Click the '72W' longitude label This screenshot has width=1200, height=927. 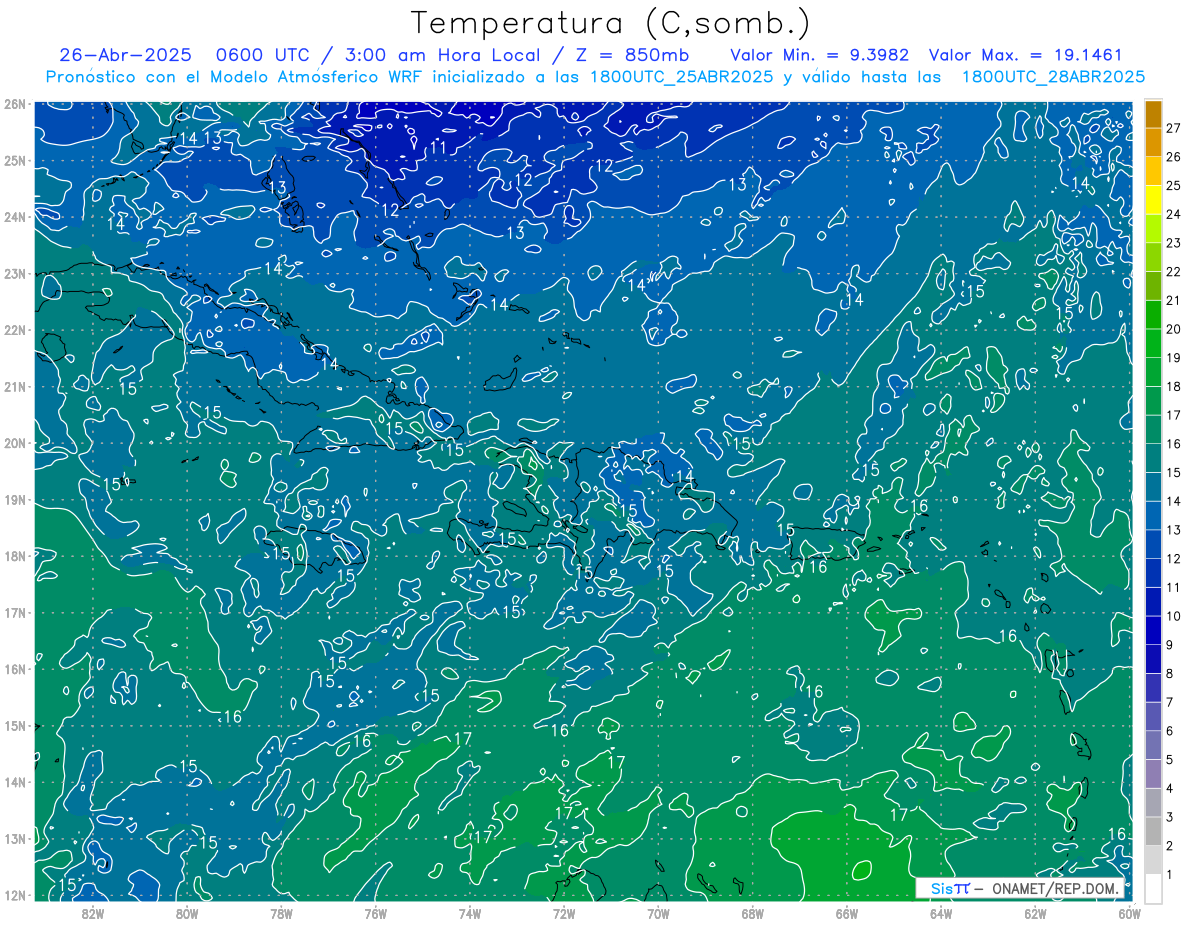pos(564,913)
